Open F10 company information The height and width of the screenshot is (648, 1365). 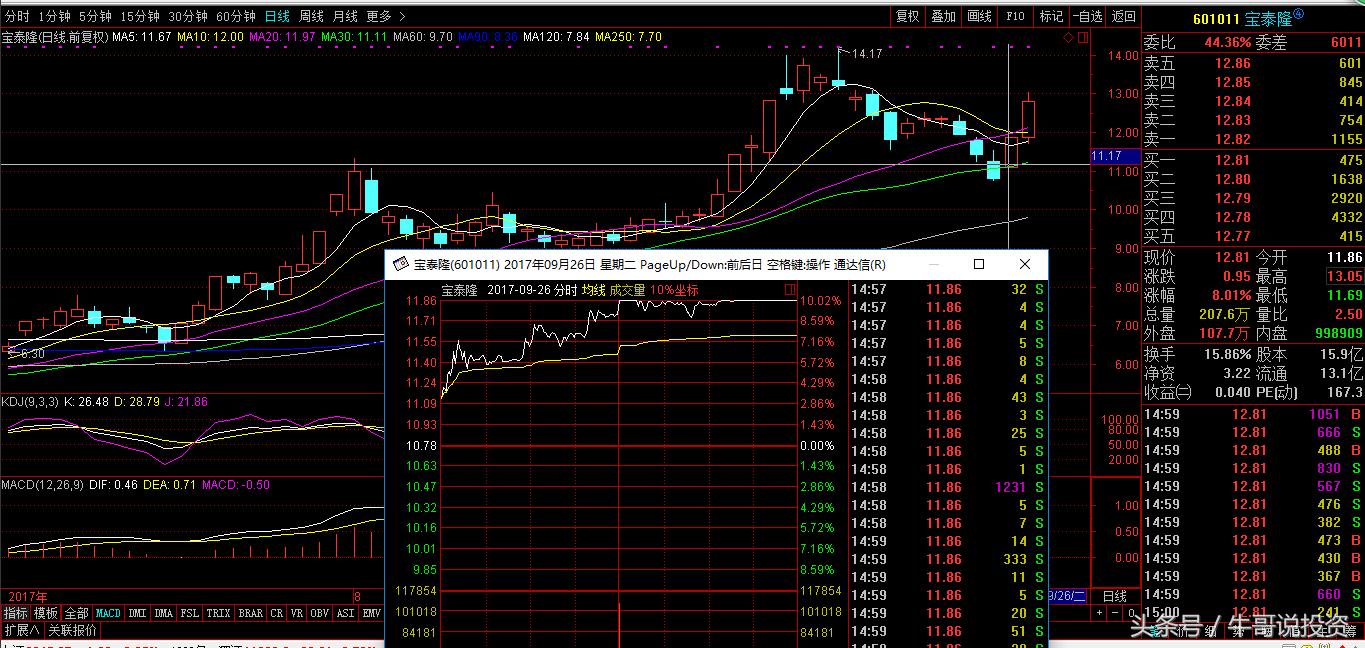pyautogui.click(x=1015, y=16)
